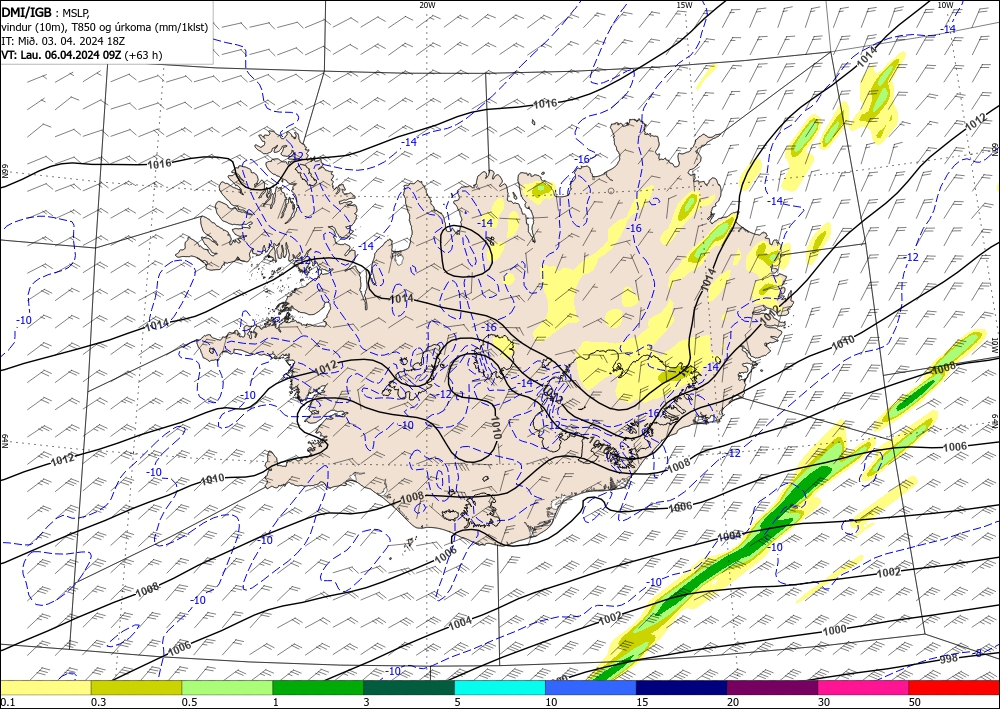
Task: Click the 'IT: Mið. 03. 04. 2024 18Z' line
Action: [x=63, y=41]
